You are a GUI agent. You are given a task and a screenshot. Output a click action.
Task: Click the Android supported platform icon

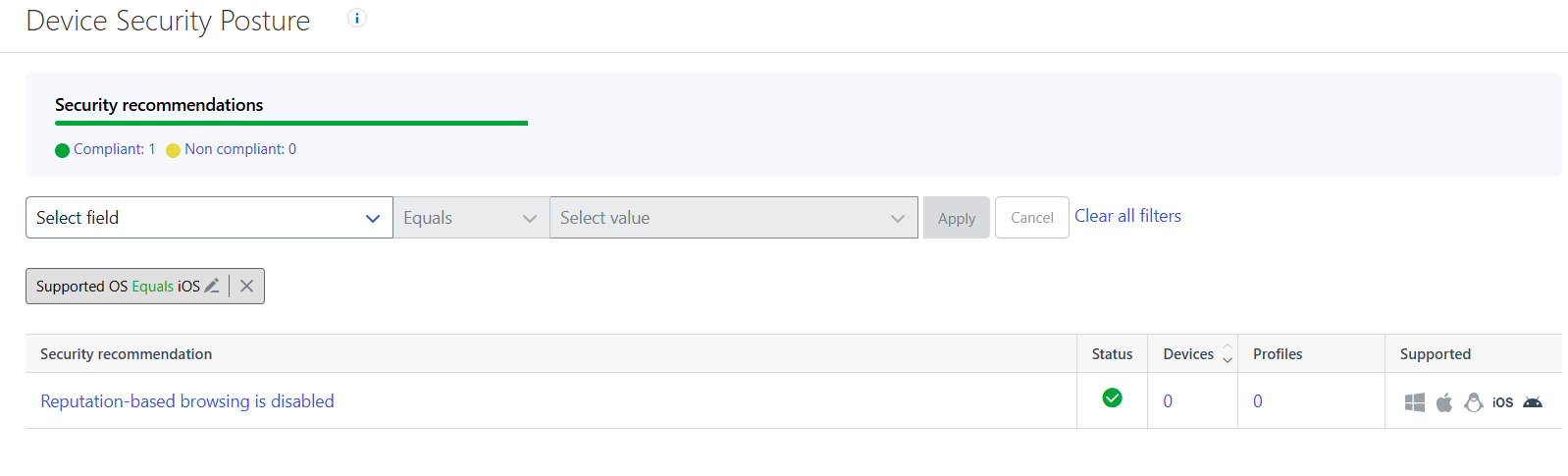pos(1533,402)
